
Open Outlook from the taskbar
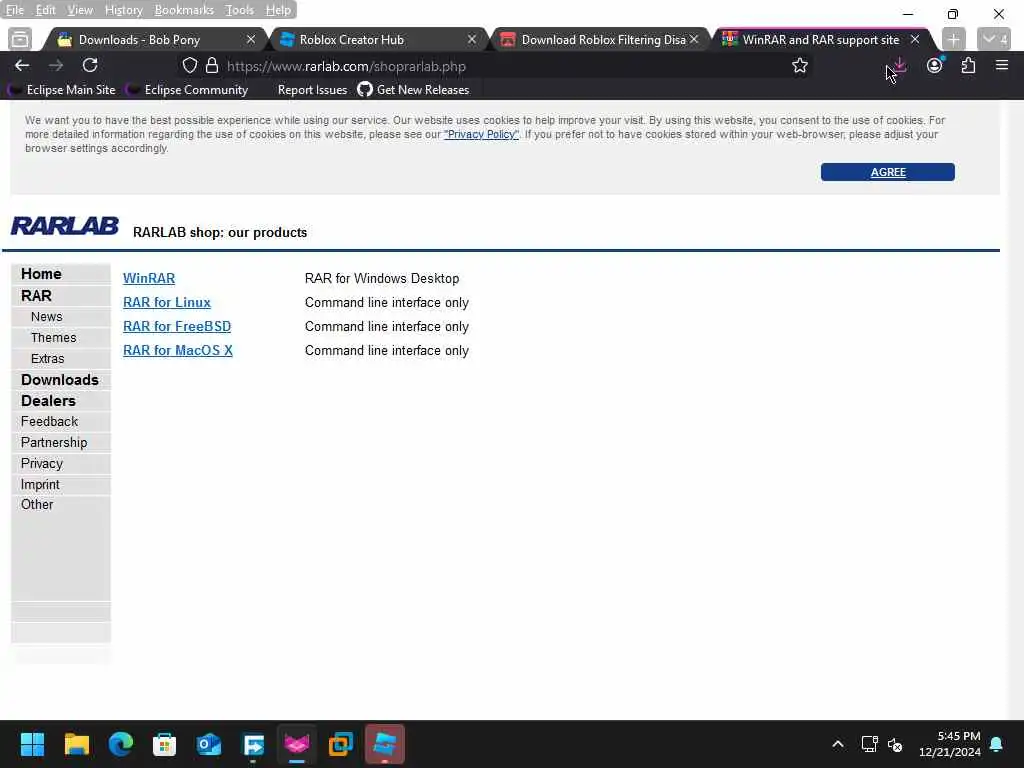pyautogui.click(x=209, y=744)
